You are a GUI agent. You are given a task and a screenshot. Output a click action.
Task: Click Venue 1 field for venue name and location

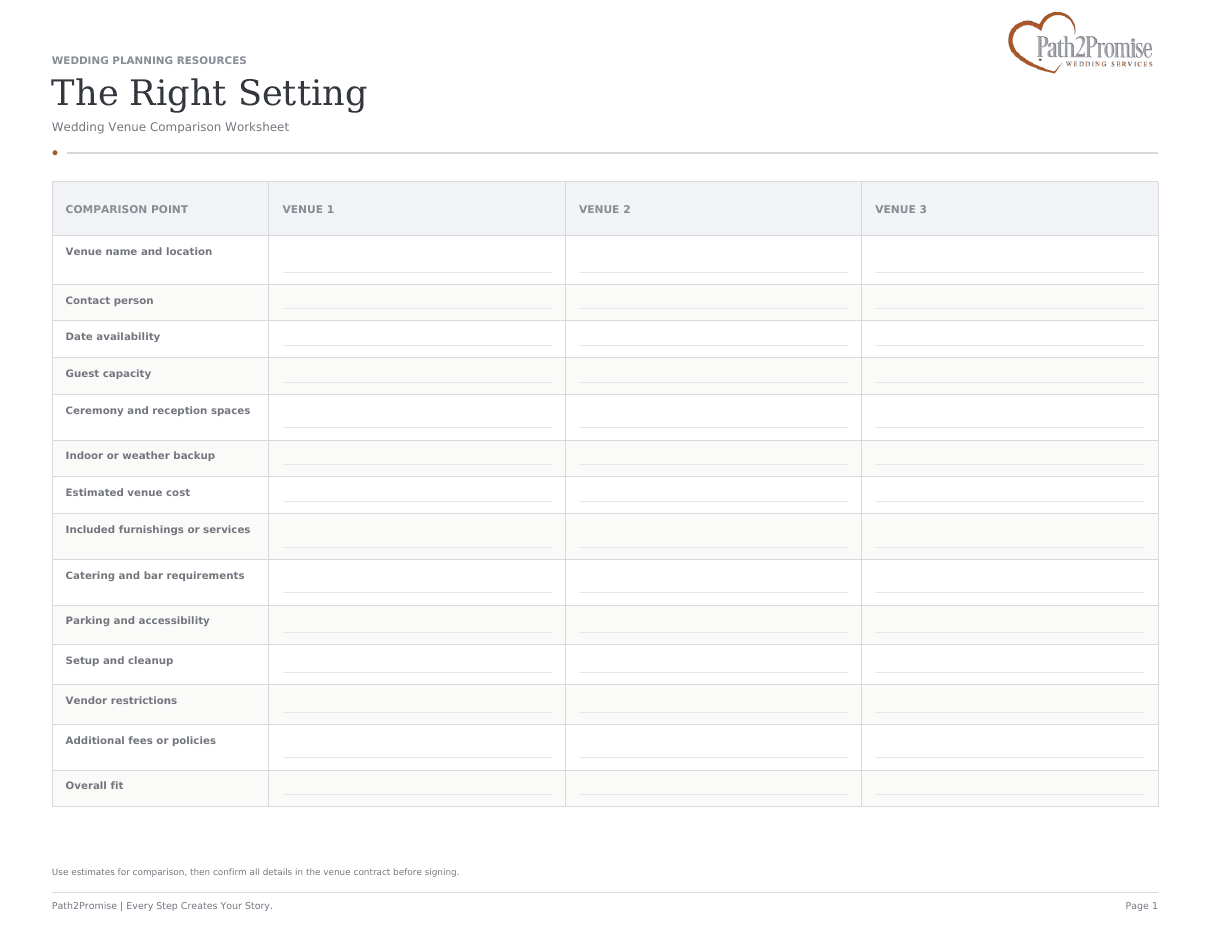(x=417, y=260)
